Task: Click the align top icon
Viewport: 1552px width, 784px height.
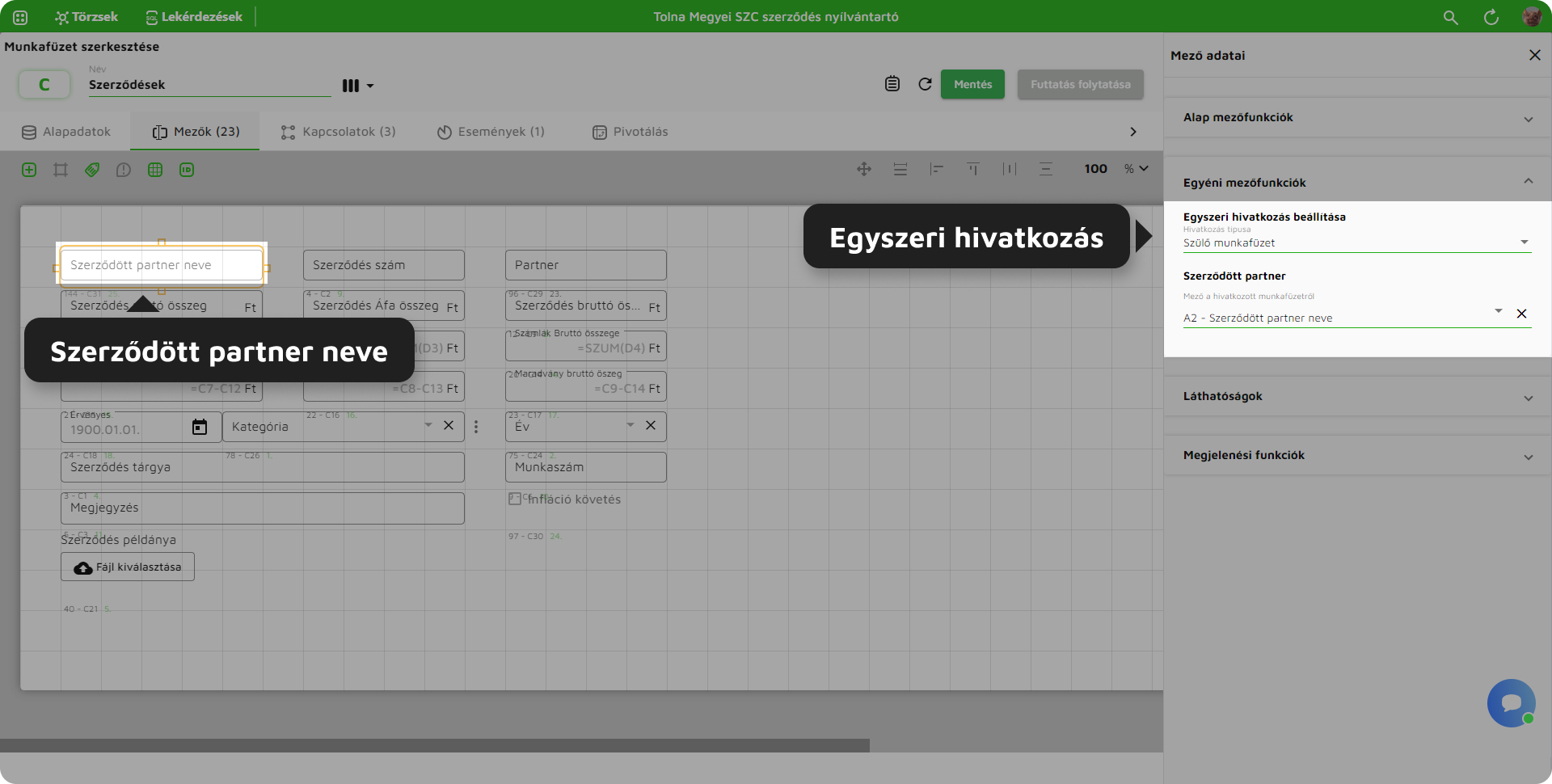Action: pos(973,169)
